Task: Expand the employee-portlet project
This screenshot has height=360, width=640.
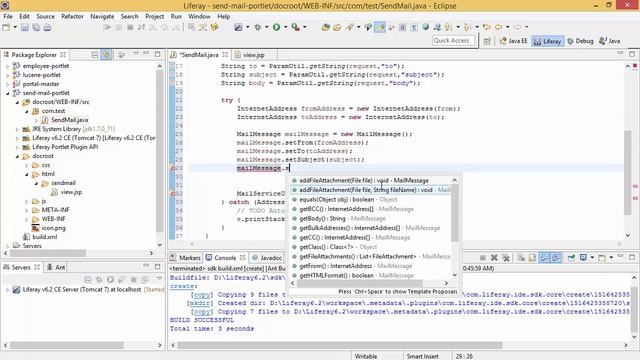Action: coord(7,66)
